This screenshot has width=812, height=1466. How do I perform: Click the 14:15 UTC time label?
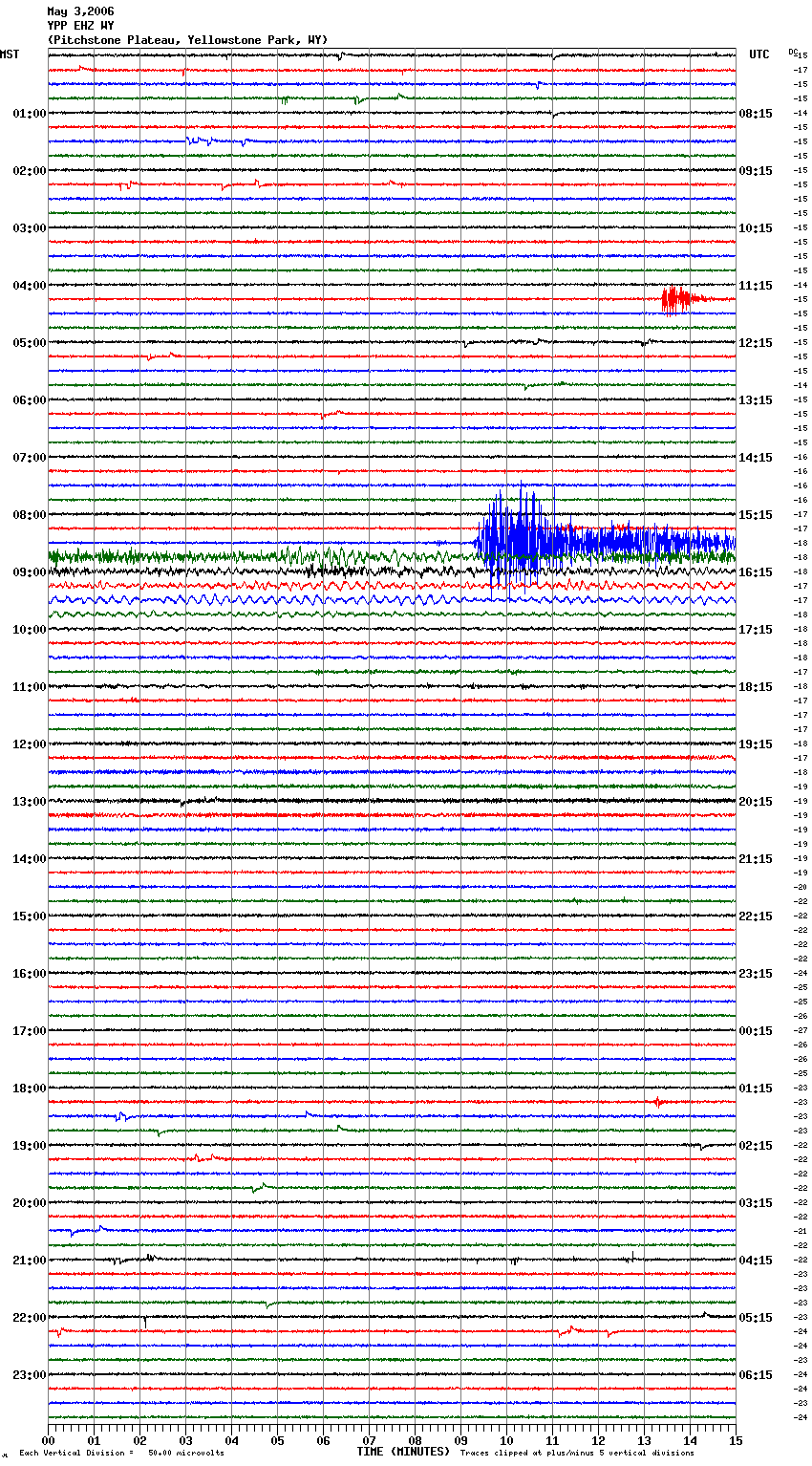[x=756, y=458]
